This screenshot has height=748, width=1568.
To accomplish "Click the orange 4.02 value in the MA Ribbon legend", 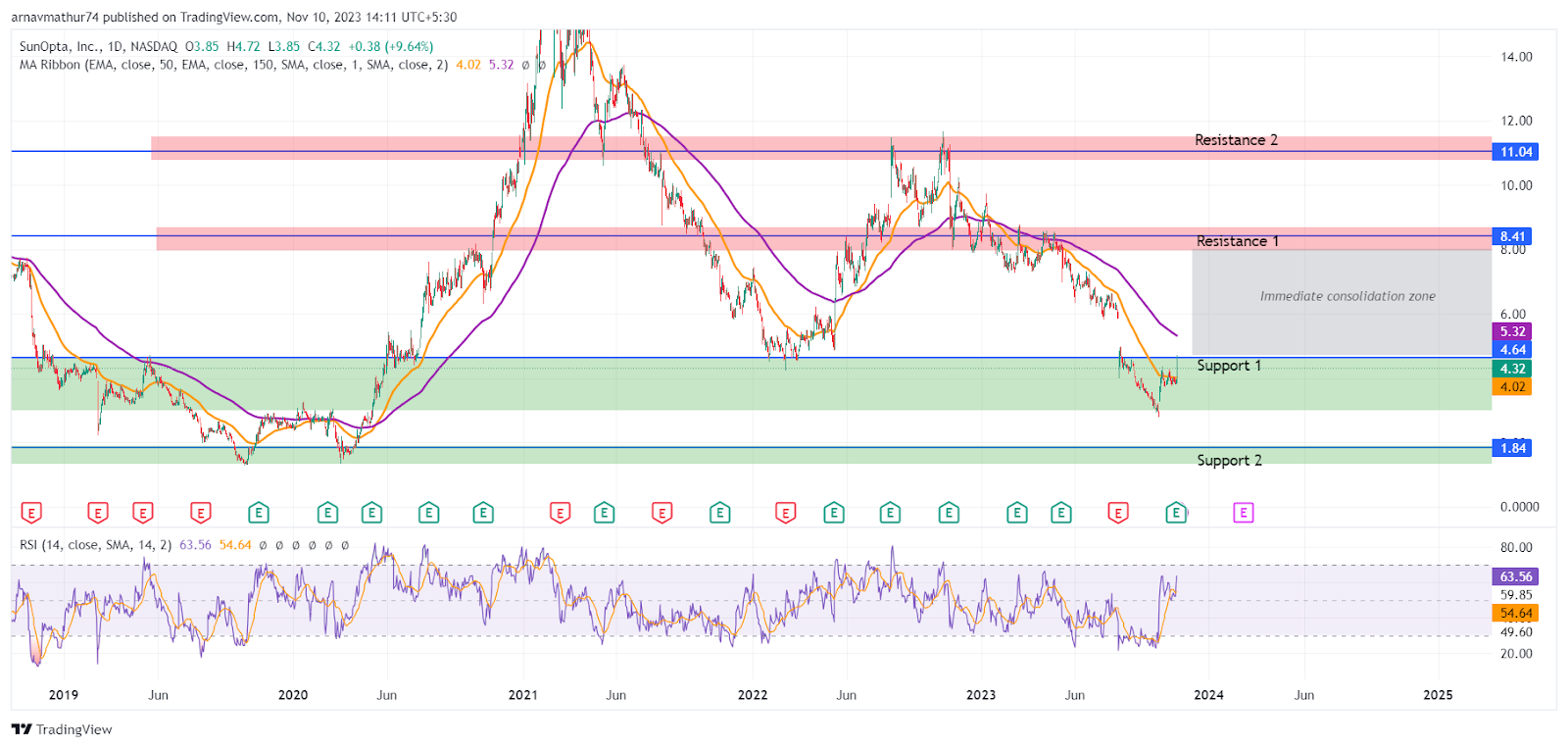I will (x=468, y=65).
